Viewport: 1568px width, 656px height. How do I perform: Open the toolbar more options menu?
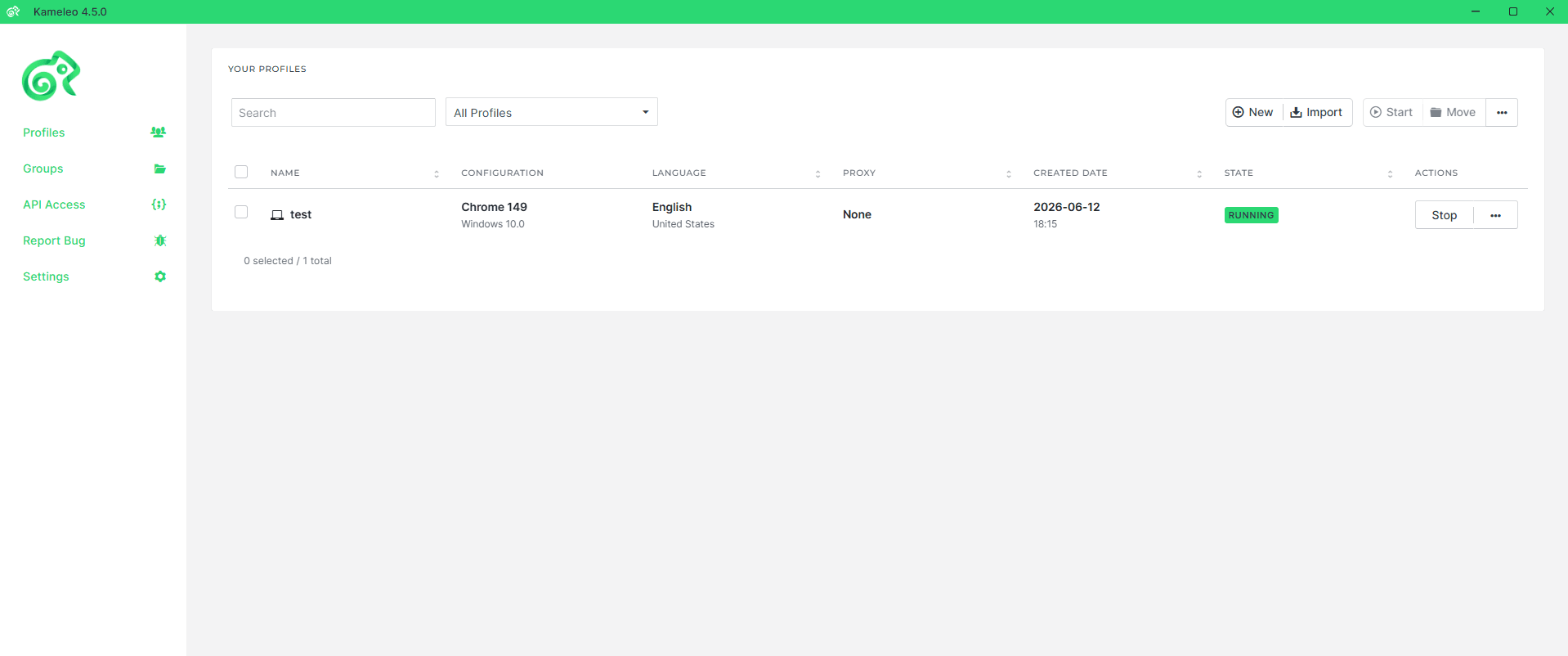(x=1502, y=112)
